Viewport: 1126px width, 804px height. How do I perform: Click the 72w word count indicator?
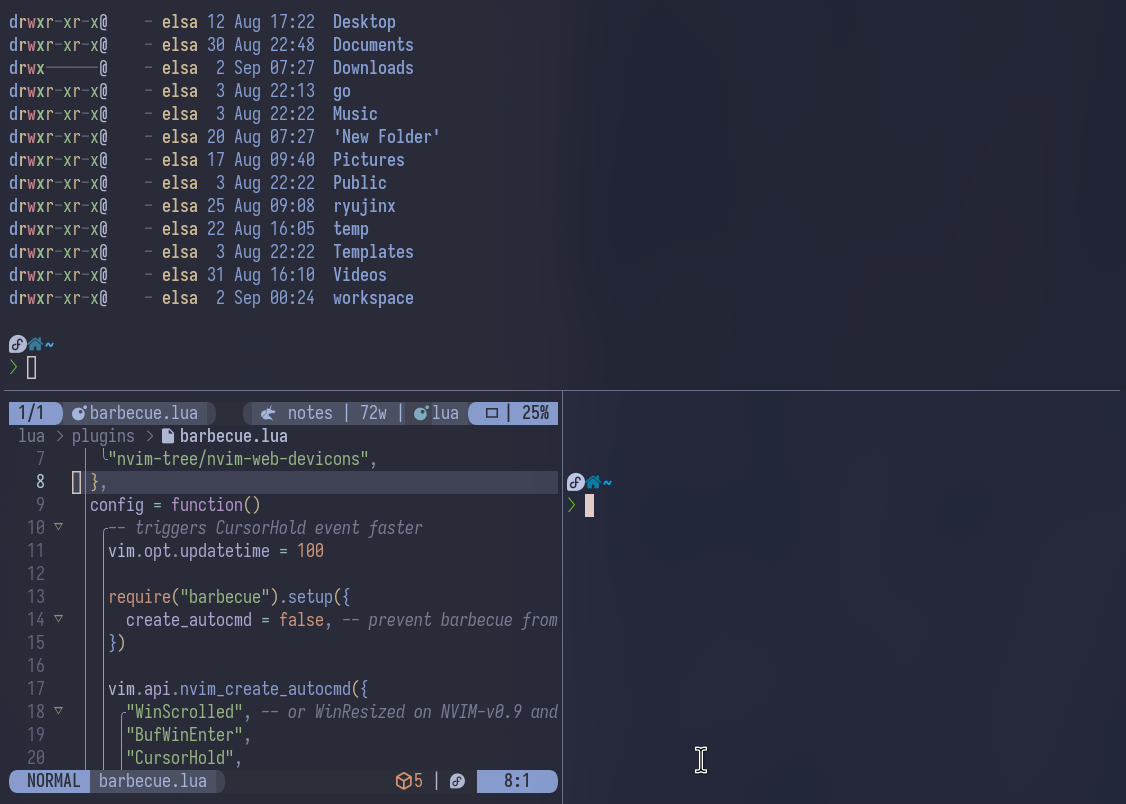point(373,413)
